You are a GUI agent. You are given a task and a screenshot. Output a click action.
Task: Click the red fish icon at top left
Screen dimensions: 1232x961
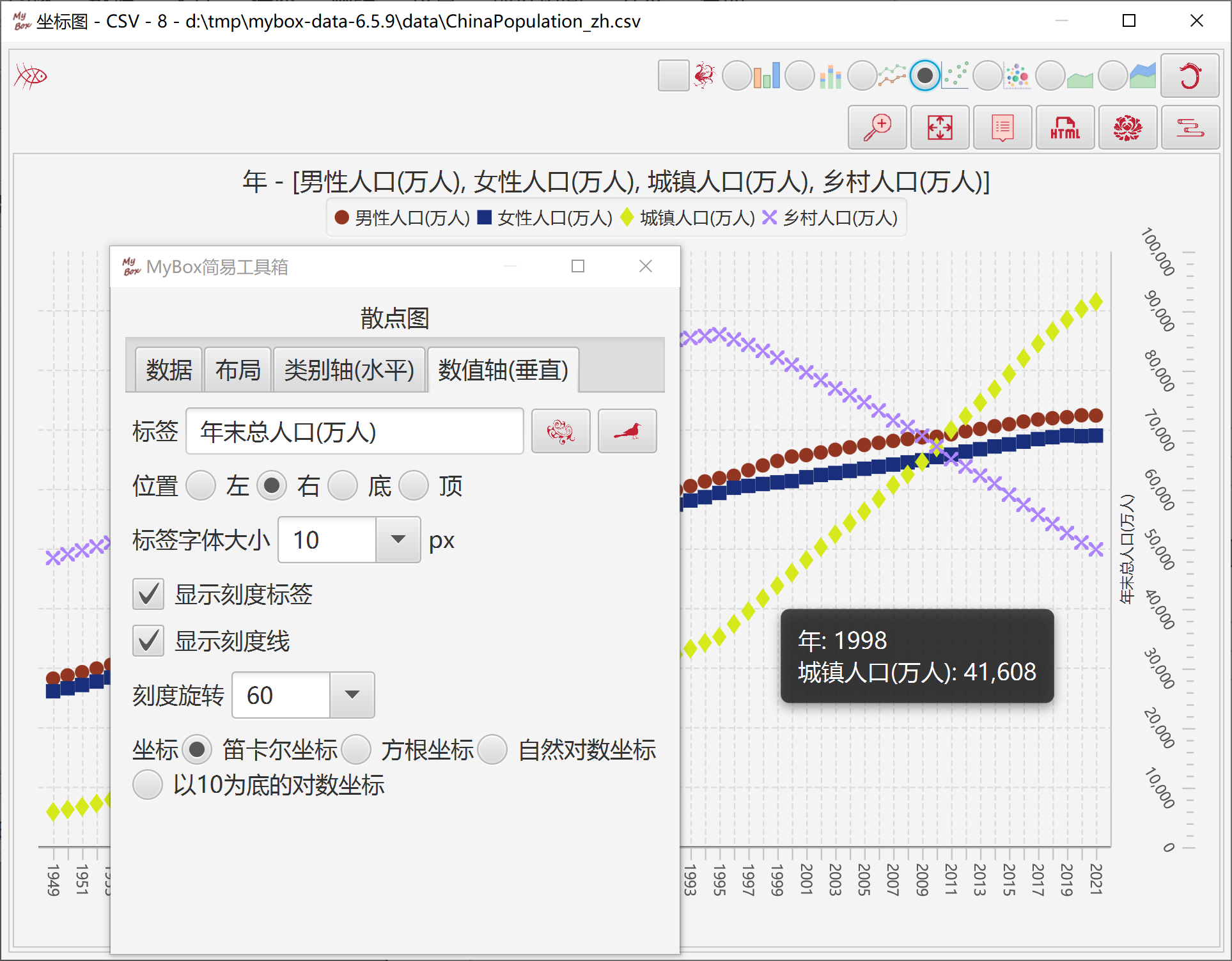click(x=31, y=76)
